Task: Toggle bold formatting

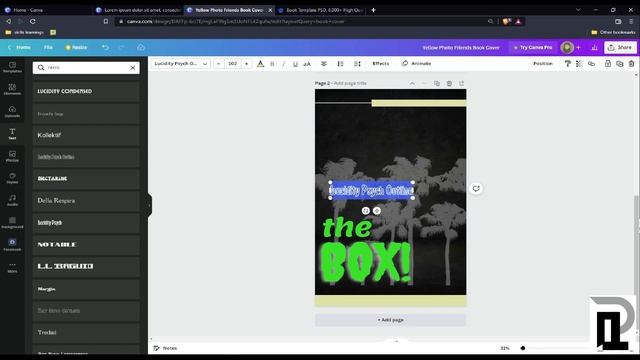Action: pyautogui.click(x=272, y=64)
